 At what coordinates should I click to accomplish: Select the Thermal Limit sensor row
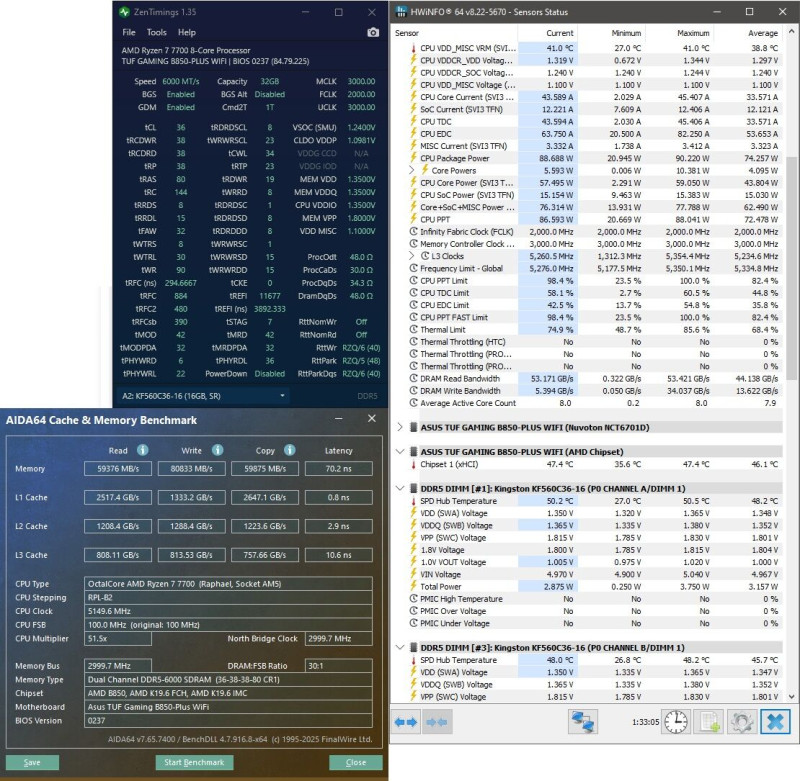[595, 330]
